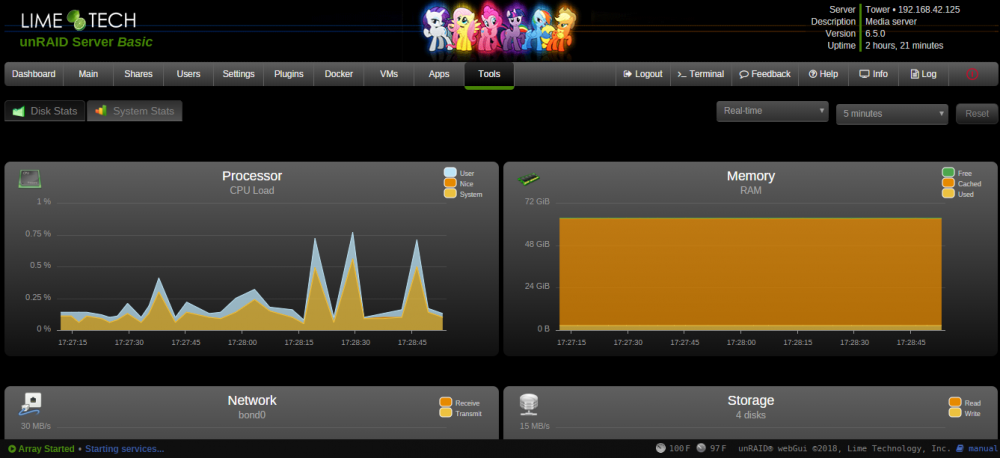This screenshot has width=1000, height=458.
Task: Toggle the Read legend swatch
Action: point(955,403)
